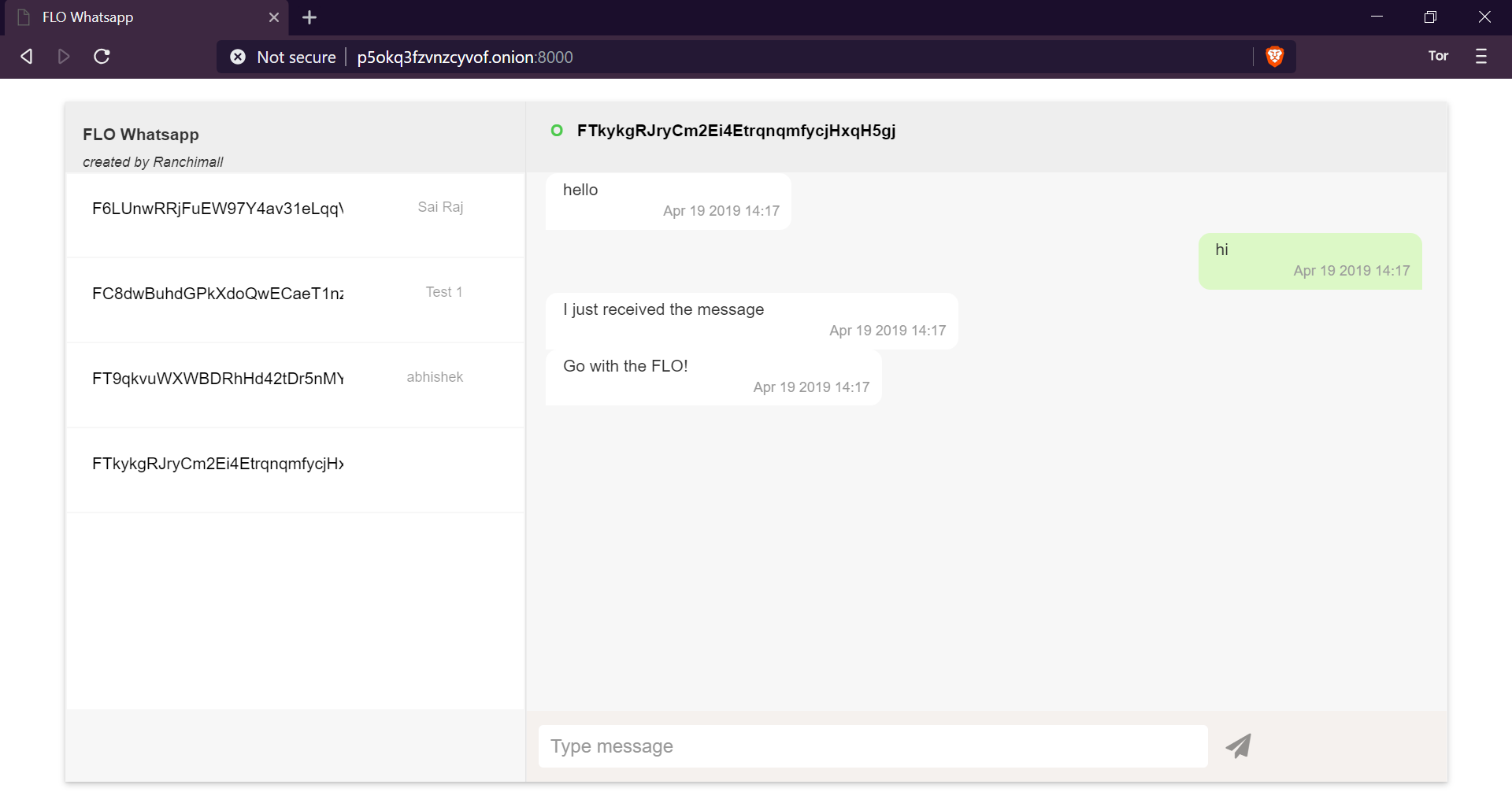1512x803 pixels.
Task: Click the green online status dot
Action: tap(558, 130)
